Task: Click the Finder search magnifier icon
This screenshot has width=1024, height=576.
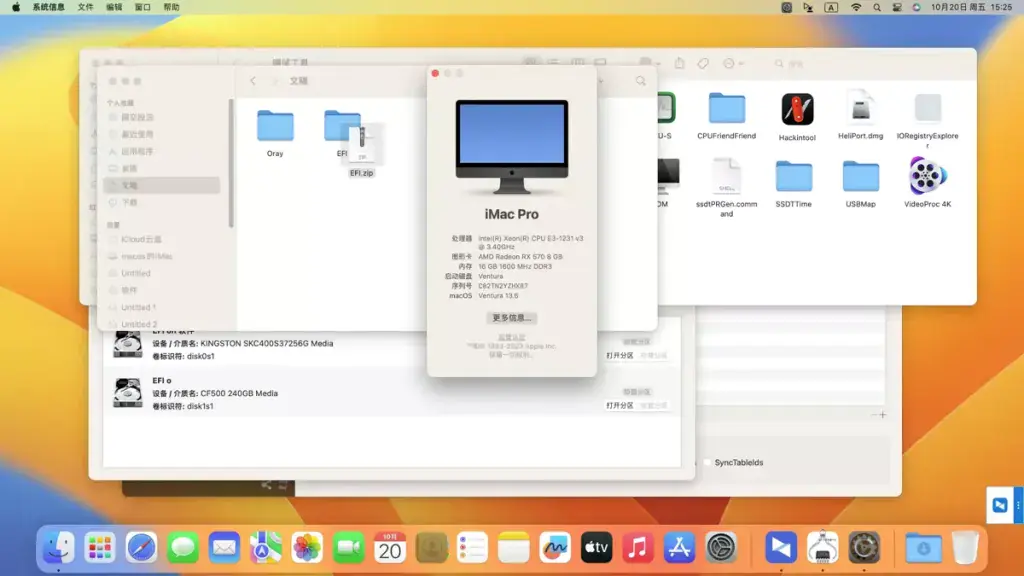Action: [x=641, y=81]
